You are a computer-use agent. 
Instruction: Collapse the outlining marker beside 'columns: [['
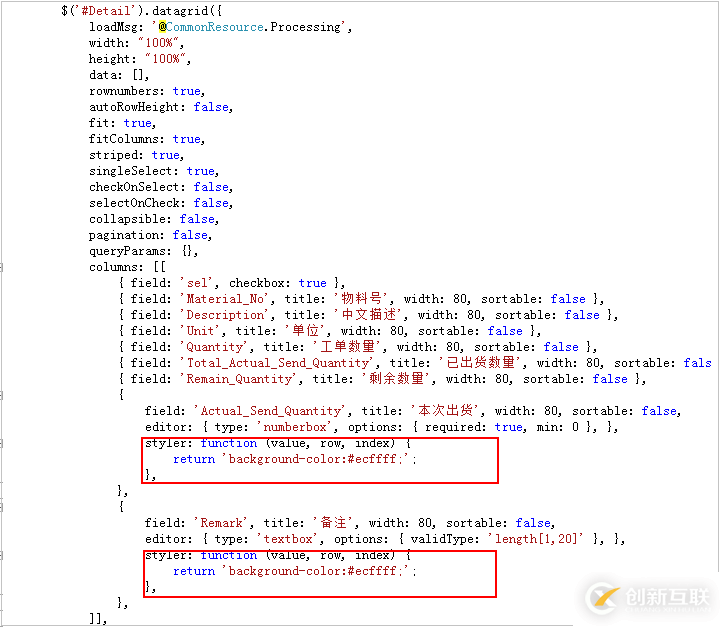[x=1, y=267]
